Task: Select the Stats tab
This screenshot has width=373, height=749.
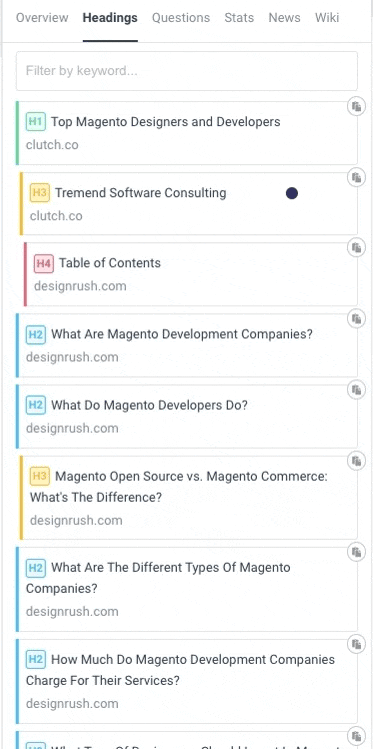Action: coord(239,18)
